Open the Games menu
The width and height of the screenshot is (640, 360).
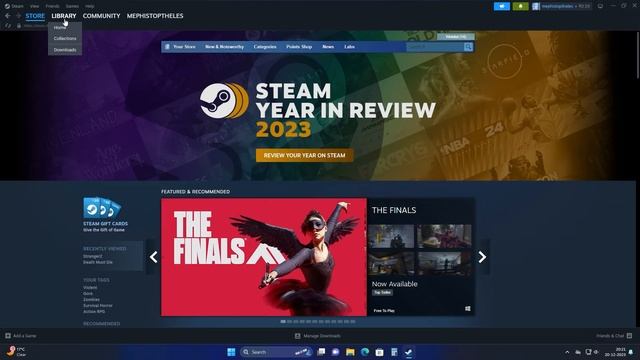pyautogui.click(x=72, y=6)
